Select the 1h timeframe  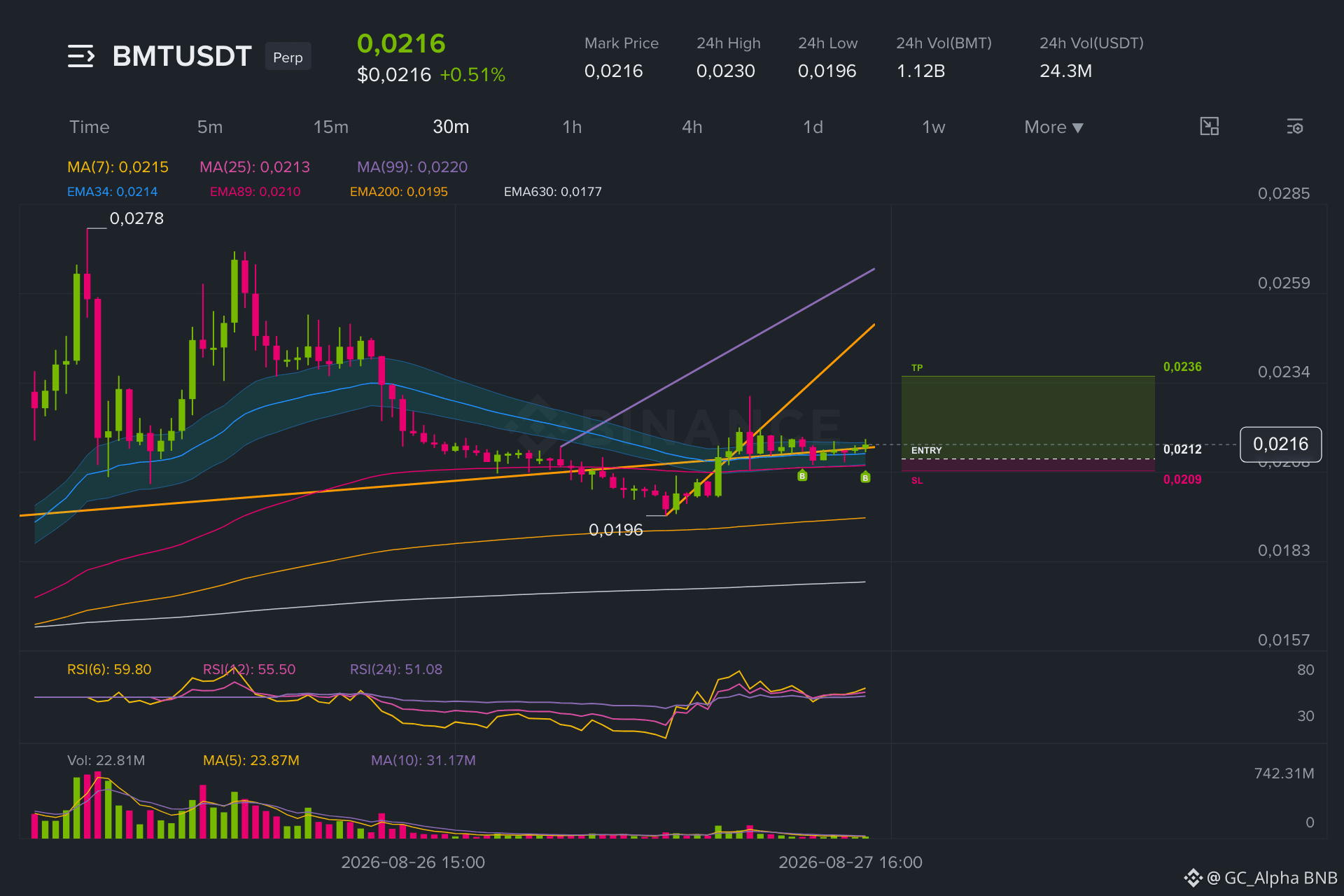coord(572,127)
